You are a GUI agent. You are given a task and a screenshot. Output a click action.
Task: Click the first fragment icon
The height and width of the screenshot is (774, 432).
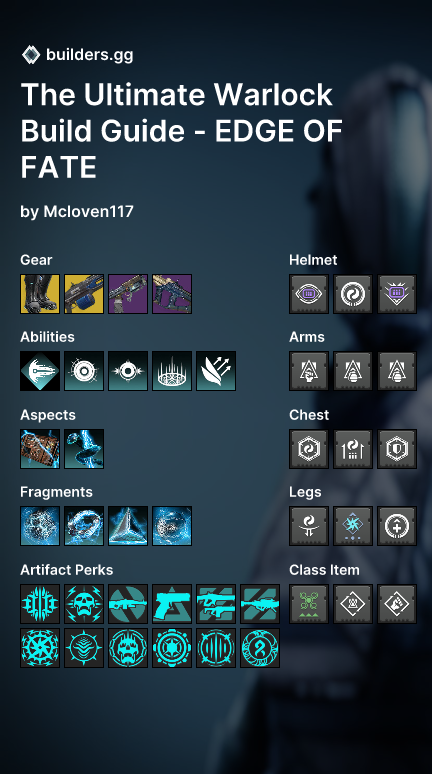[40, 526]
